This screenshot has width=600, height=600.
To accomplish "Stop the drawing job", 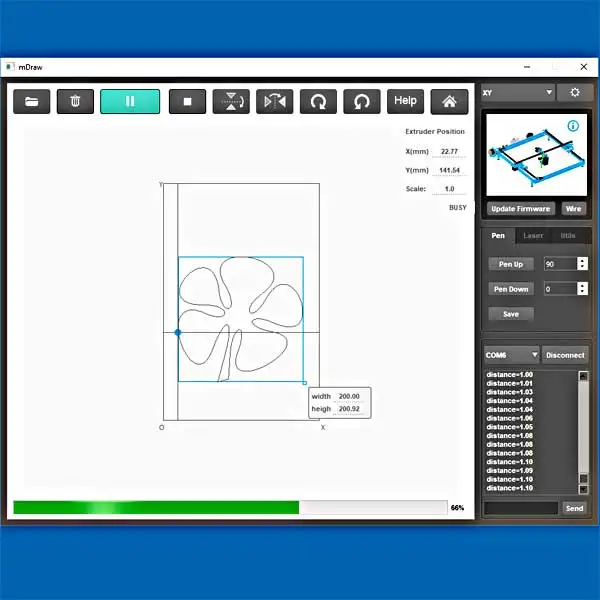I will 187,101.
